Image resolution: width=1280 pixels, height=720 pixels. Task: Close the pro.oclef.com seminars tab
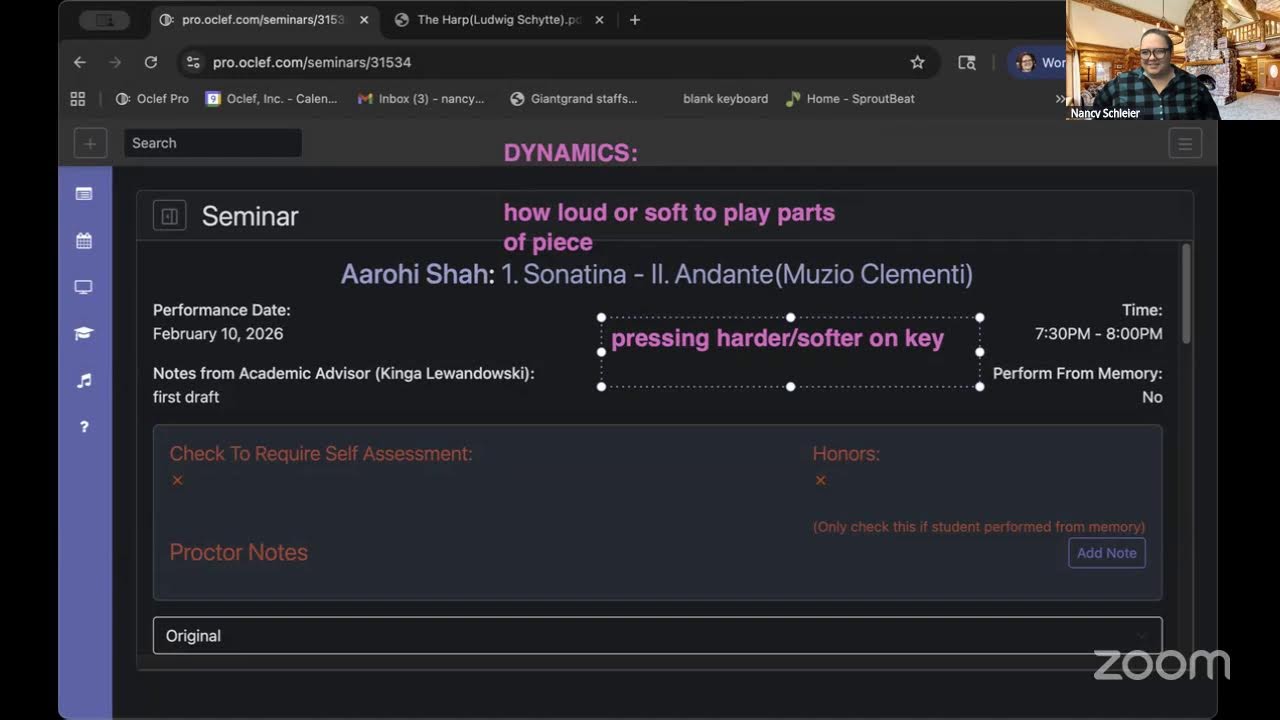pos(364,20)
